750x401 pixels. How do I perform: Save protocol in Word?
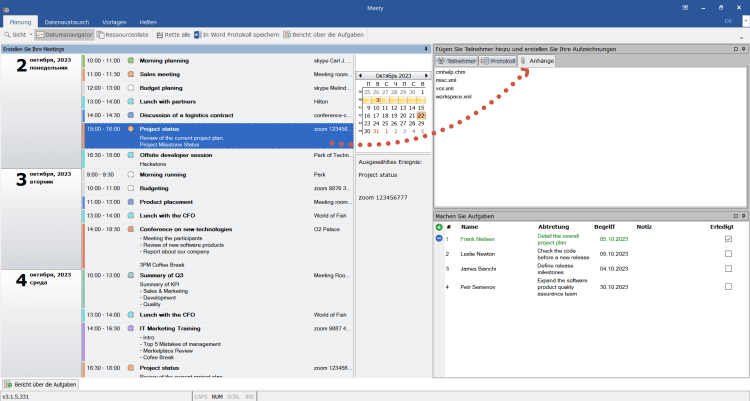pyautogui.click(x=236, y=35)
